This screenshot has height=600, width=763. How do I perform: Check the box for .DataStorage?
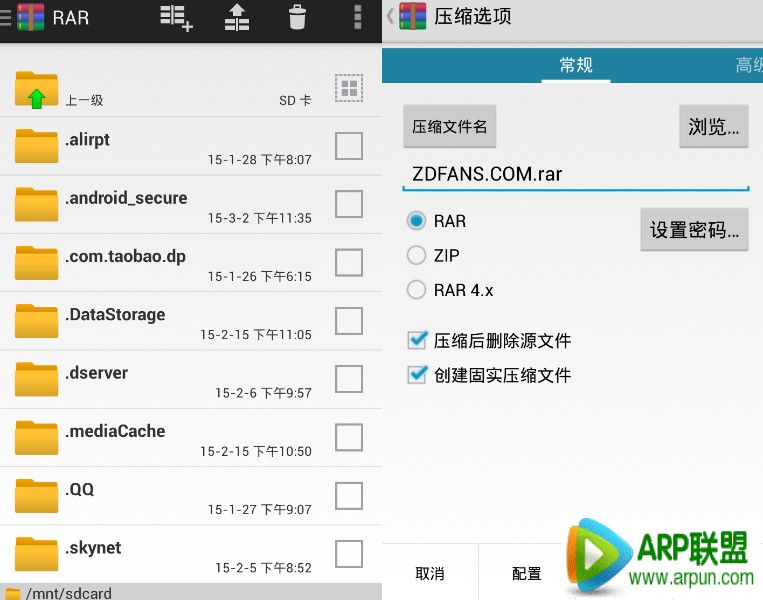(349, 321)
